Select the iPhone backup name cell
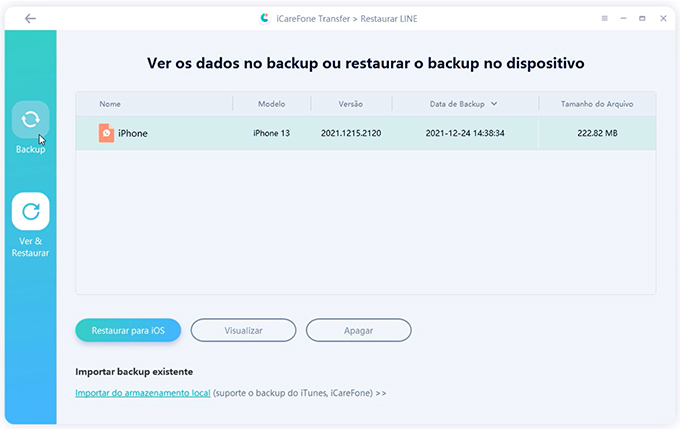 (133, 133)
